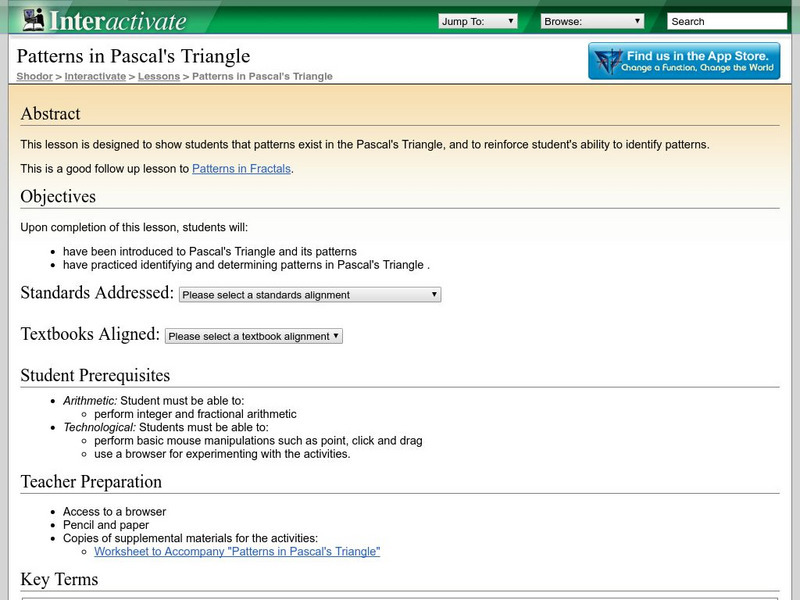The image size is (800, 600).
Task: Click 'use a browser for experimenting' item
Action: click(222, 454)
